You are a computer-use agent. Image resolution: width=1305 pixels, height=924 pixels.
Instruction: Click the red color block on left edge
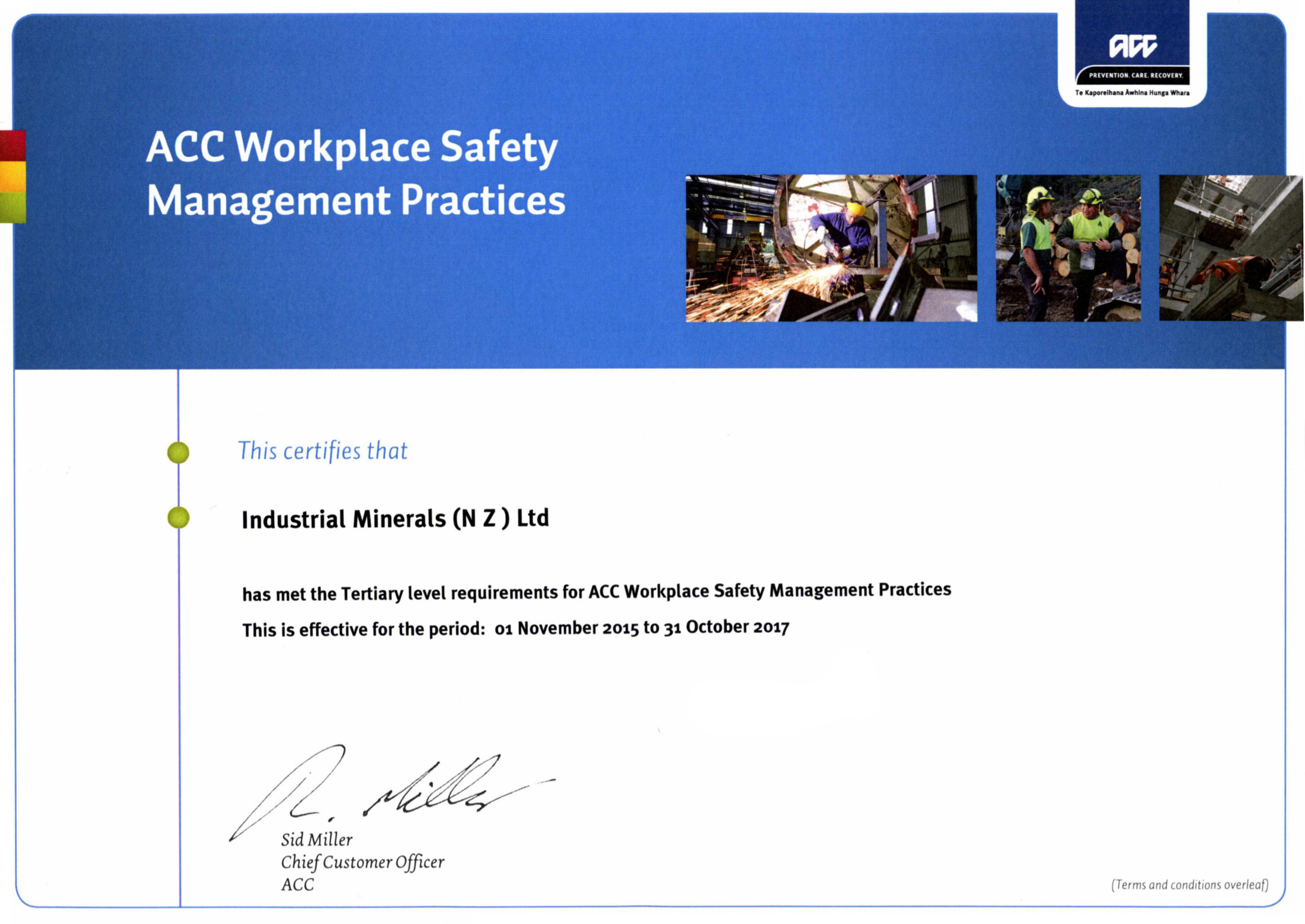point(12,146)
